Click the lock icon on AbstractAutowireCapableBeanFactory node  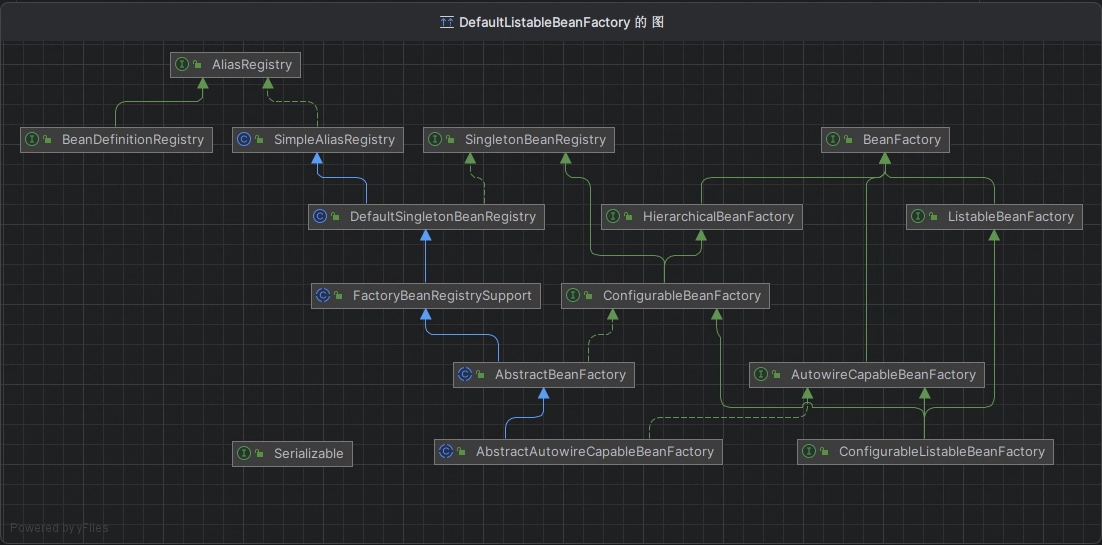tap(463, 452)
